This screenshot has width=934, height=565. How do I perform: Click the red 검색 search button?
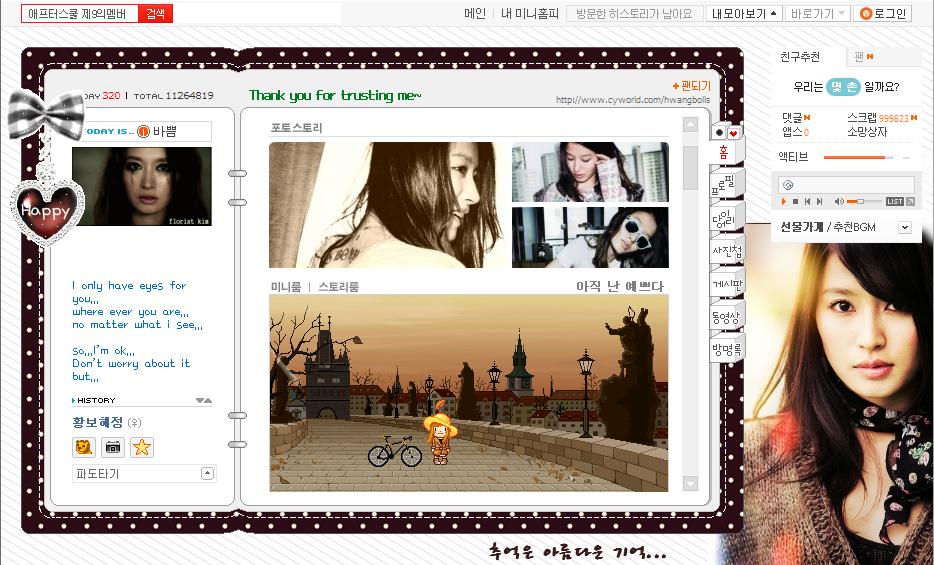pos(155,14)
